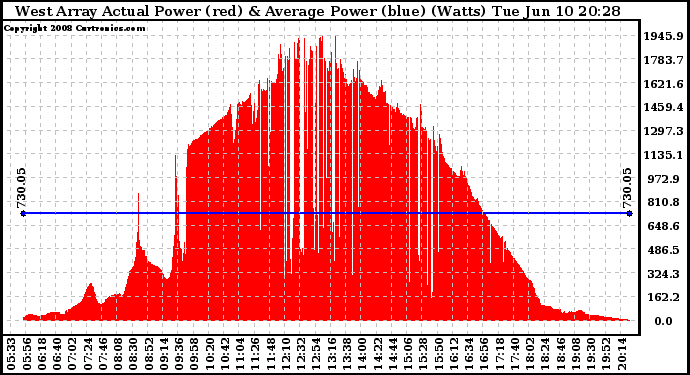Click the left 730.05 average label
This screenshot has height=375, width=690.
pos(22,188)
